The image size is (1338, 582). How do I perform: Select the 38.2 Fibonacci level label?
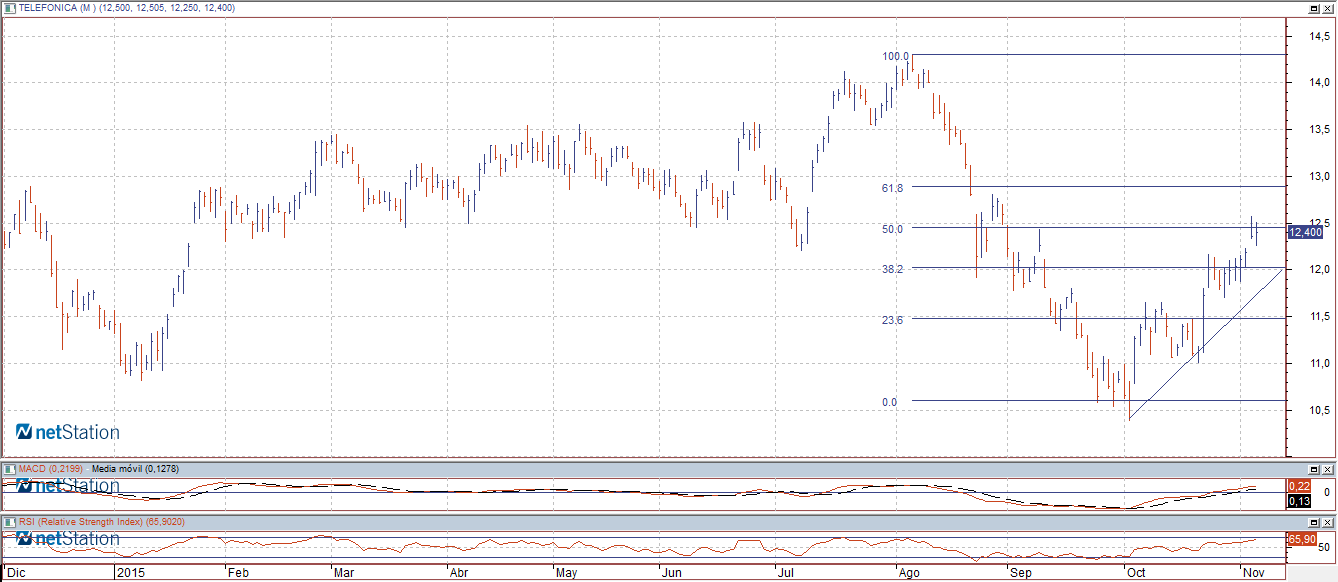(893, 269)
